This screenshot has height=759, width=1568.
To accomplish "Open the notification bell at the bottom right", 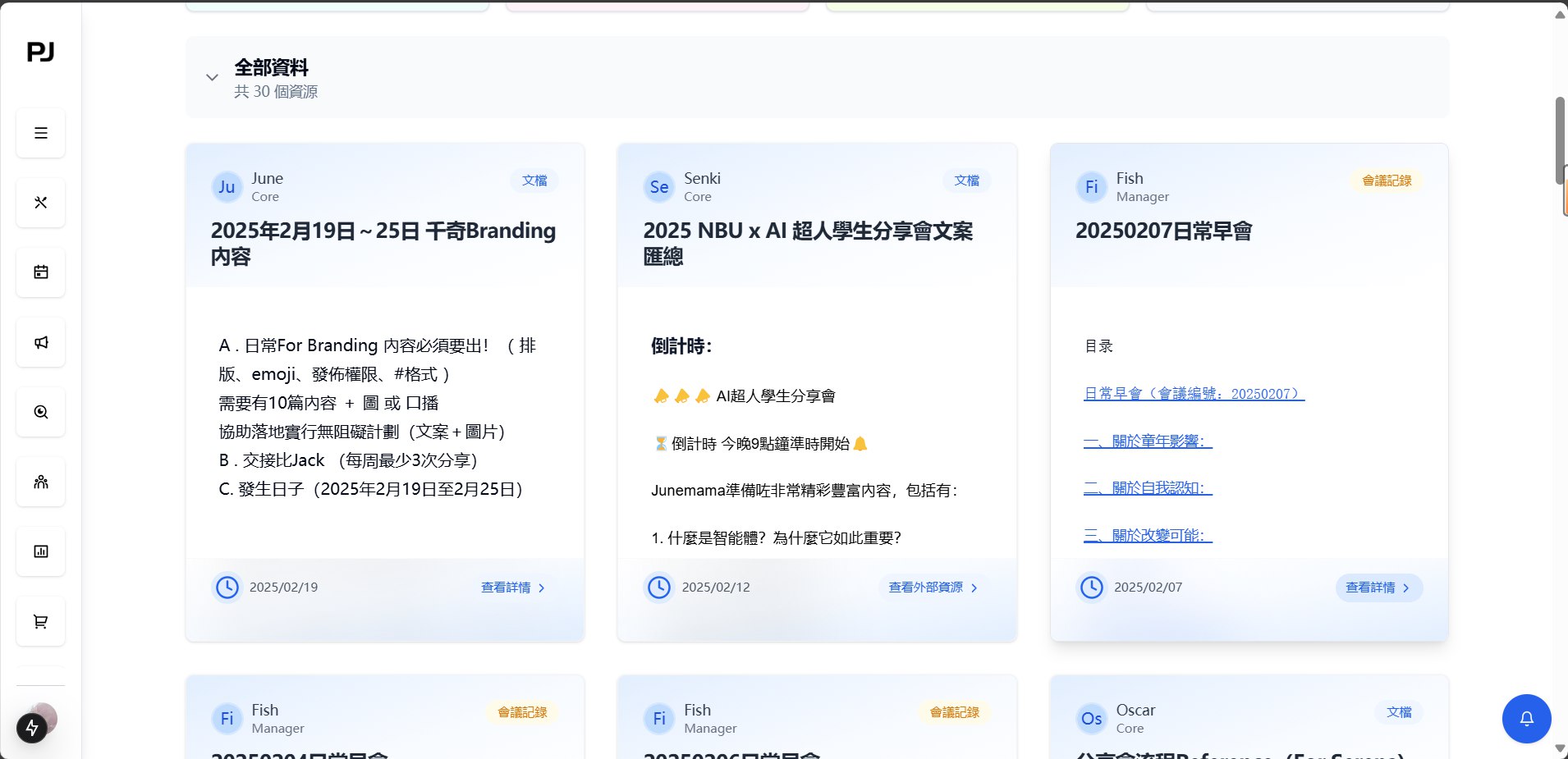I will tap(1524, 719).
